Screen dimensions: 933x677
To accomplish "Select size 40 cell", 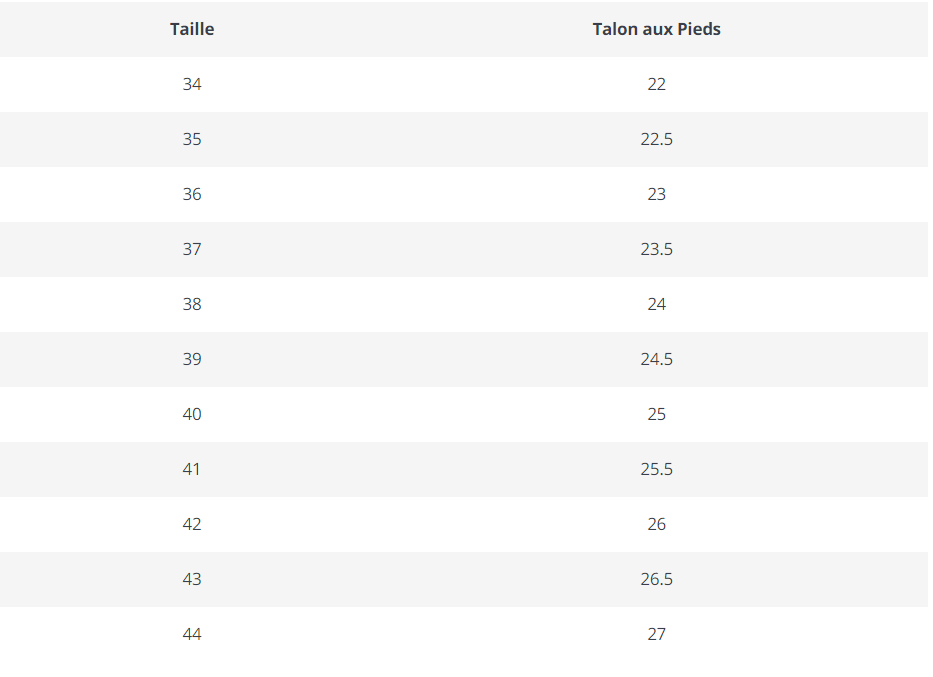I will click(x=192, y=415).
